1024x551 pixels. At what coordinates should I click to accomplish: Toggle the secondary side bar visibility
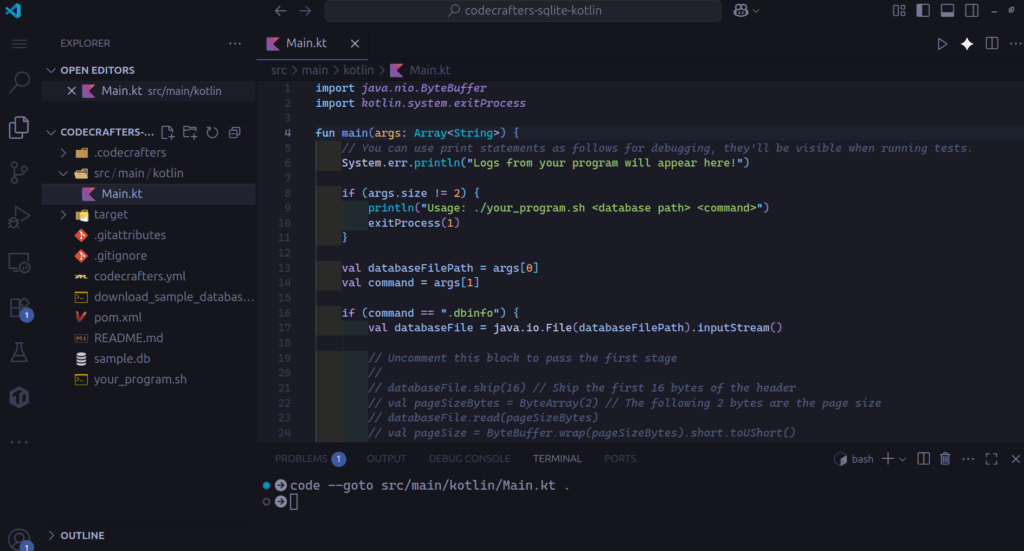click(x=972, y=10)
